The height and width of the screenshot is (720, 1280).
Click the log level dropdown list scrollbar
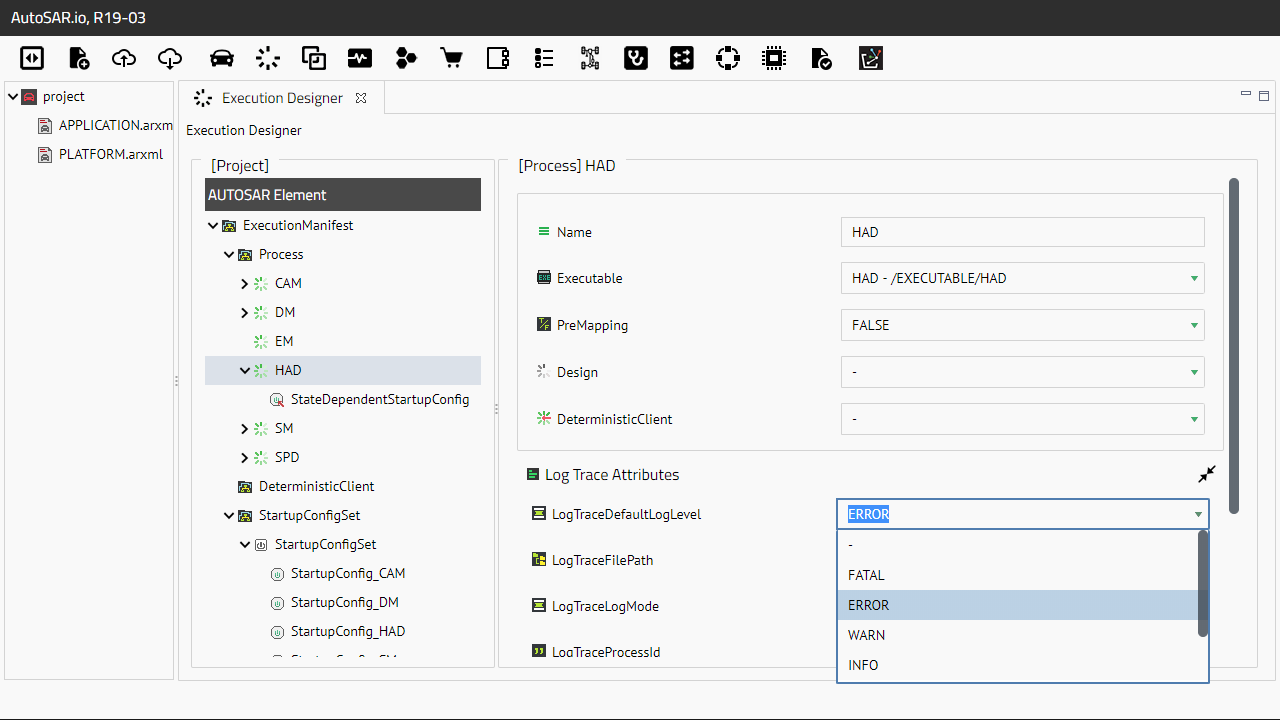(x=1203, y=584)
